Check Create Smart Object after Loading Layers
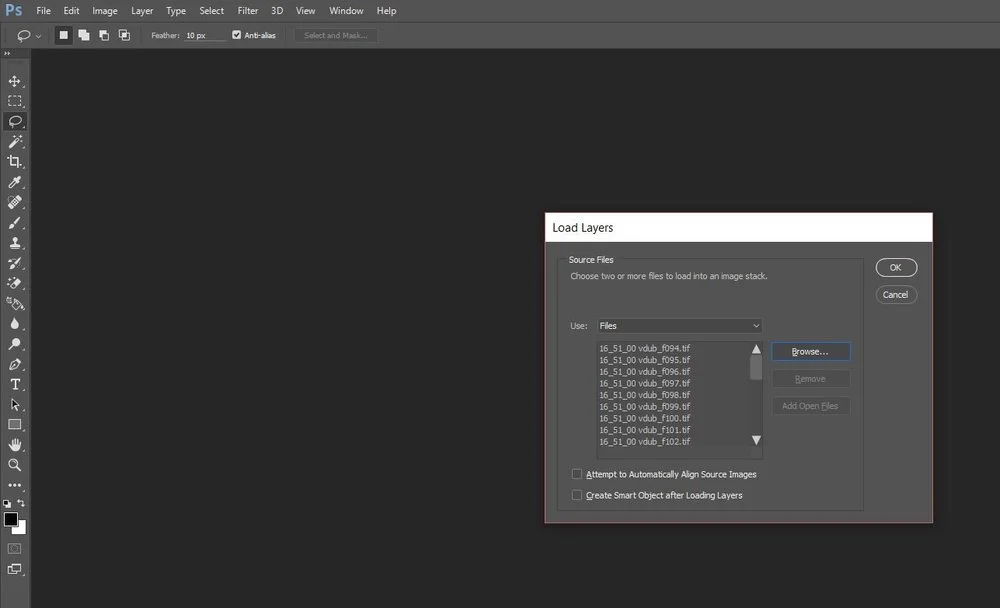Image resolution: width=1000 pixels, height=608 pixels. pyautogui.click(x=577, y=495)
